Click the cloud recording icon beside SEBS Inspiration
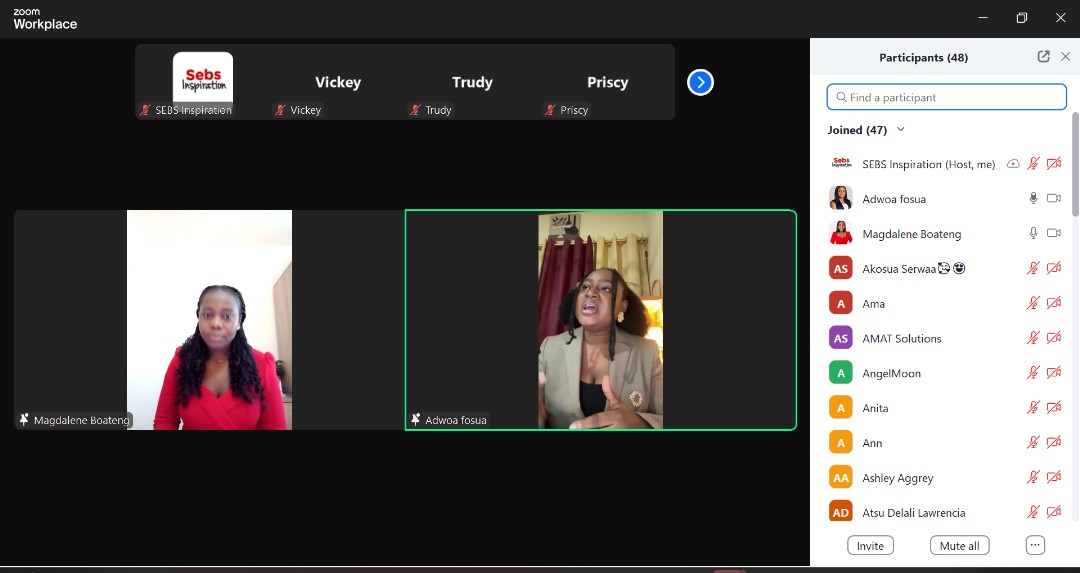 1013,164
